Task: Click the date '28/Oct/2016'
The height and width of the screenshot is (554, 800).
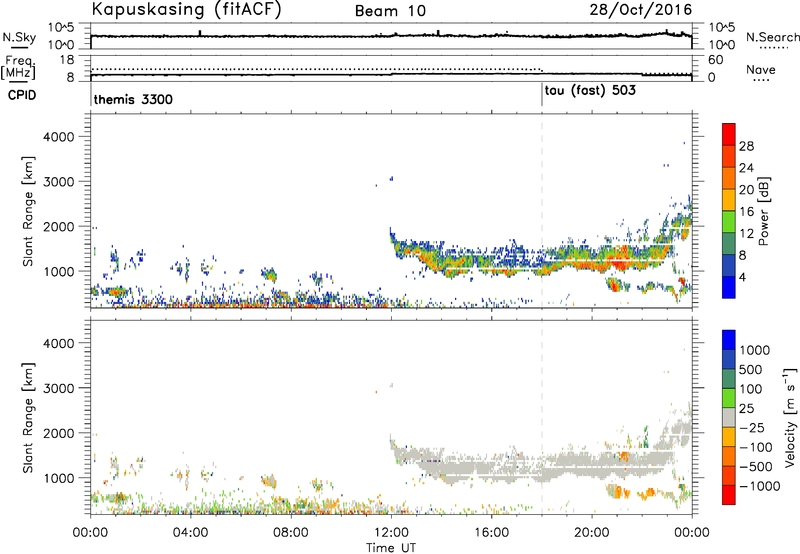Action: pos(640,10)
